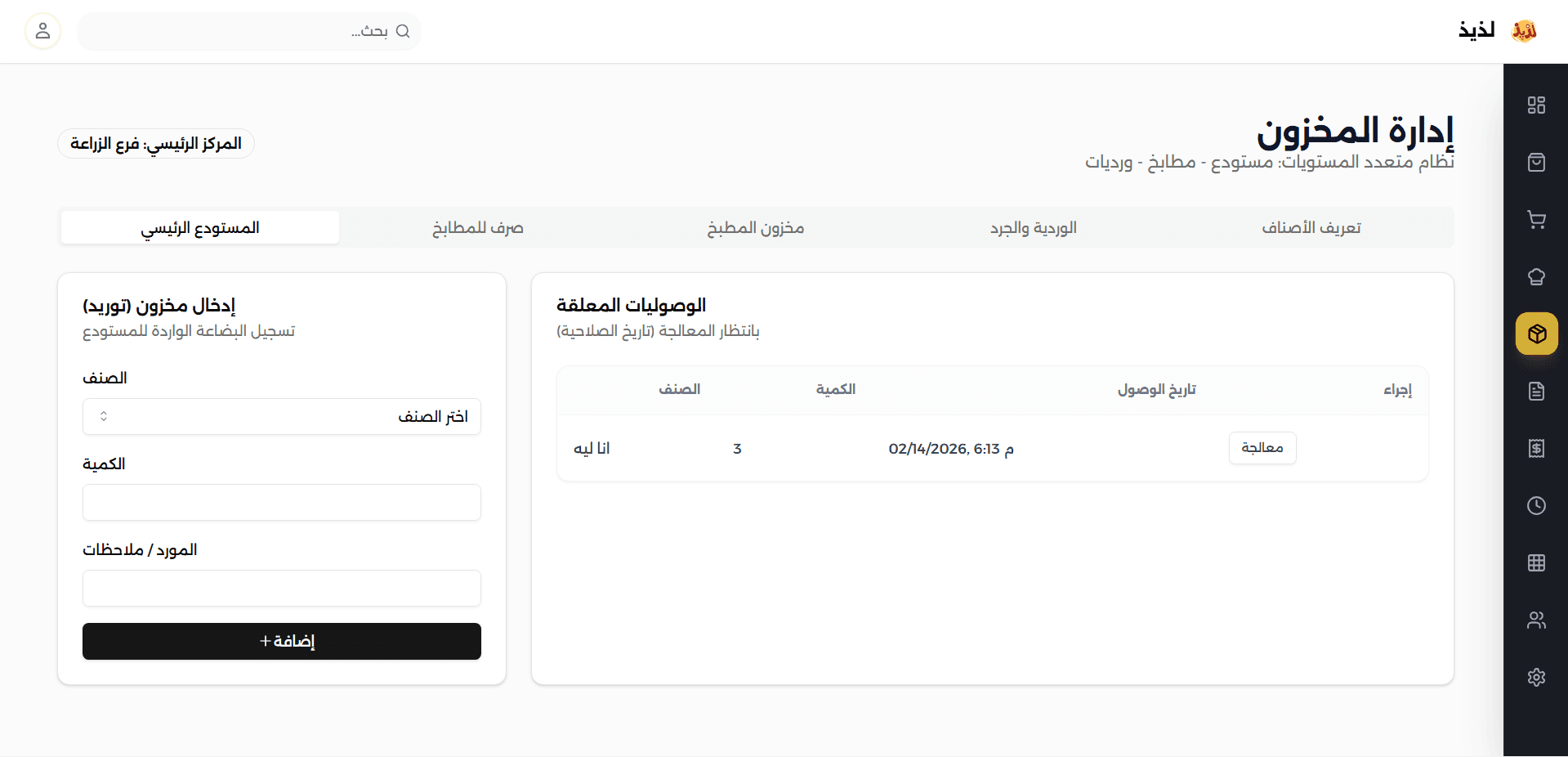The width and height of the screenshot is (1568, 757).
Task: Open the users icon in sidebar
Action: 1536,620
